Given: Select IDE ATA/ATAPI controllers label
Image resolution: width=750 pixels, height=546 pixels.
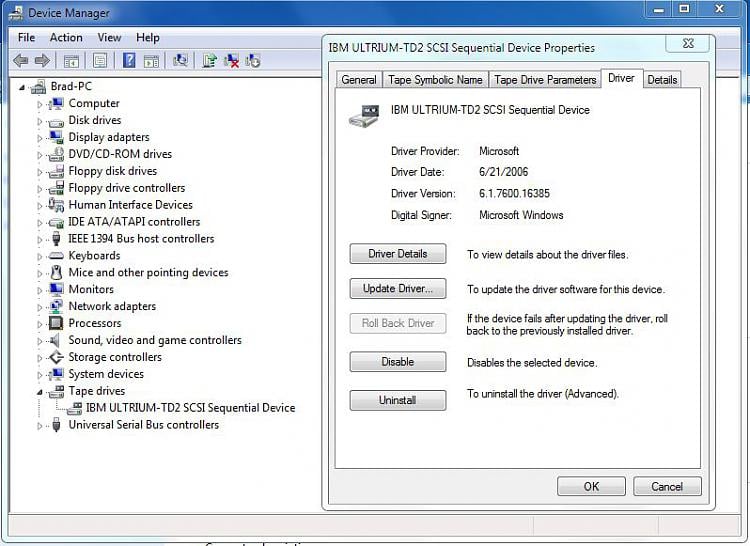Looking at the screenshot, I should (x=134, y=222).
